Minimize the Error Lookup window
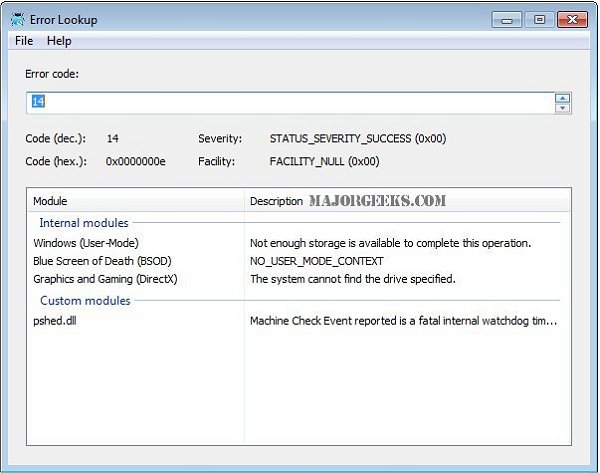 pos(507,18)
